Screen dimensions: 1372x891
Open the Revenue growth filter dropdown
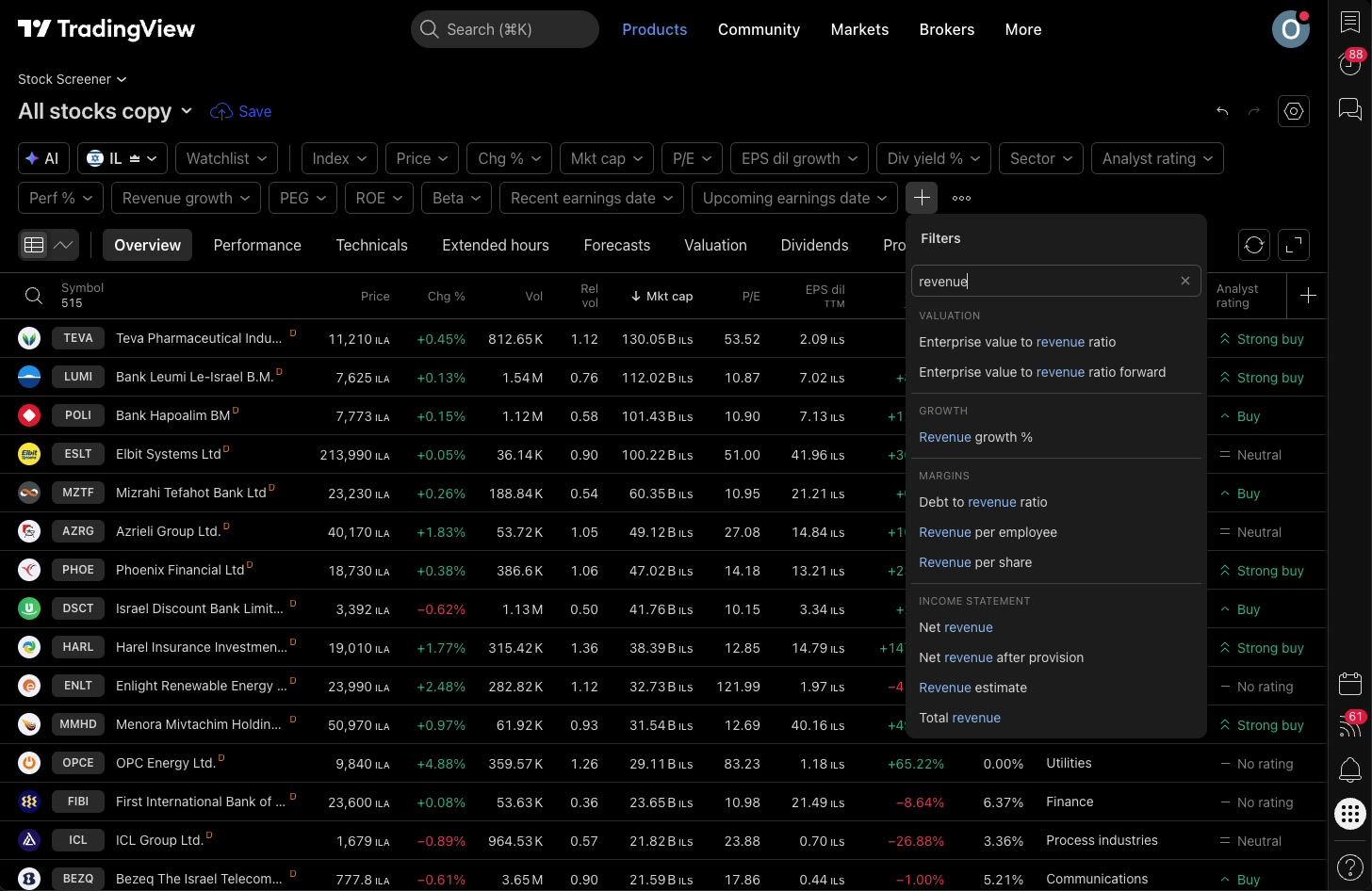tap(186, 198)
